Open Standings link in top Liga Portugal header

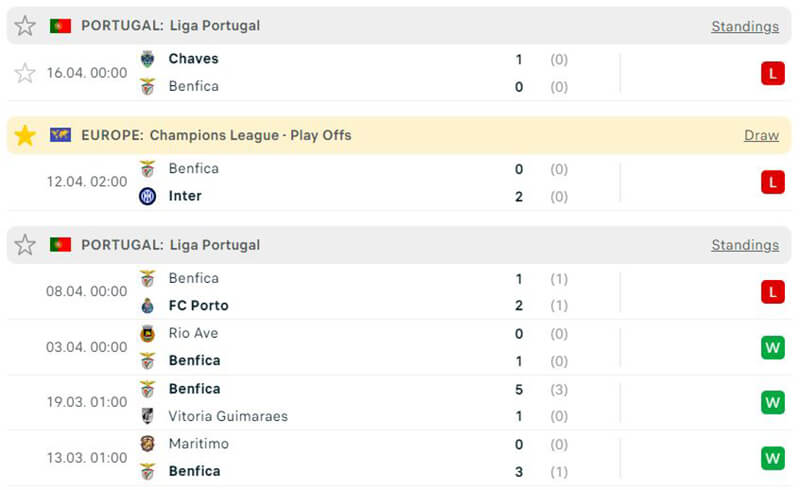[x=745, y=26]
